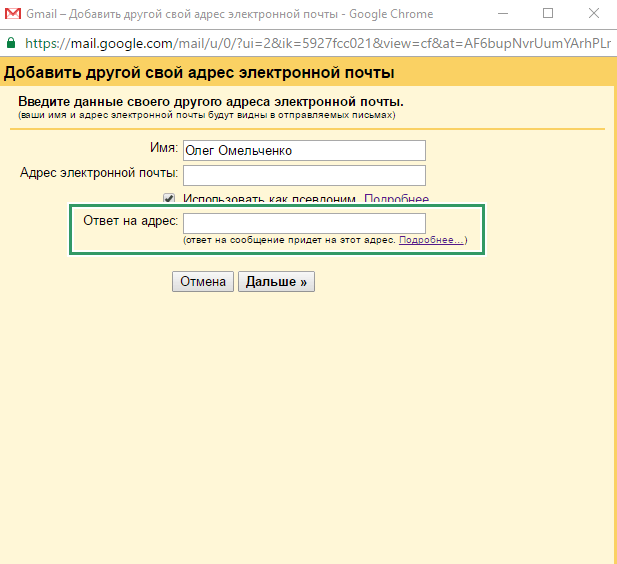The width and height of the screenshot is (617, 564).
Task: Open 'Подробнее…' link under reply-to field
Action: click(431, 241)
